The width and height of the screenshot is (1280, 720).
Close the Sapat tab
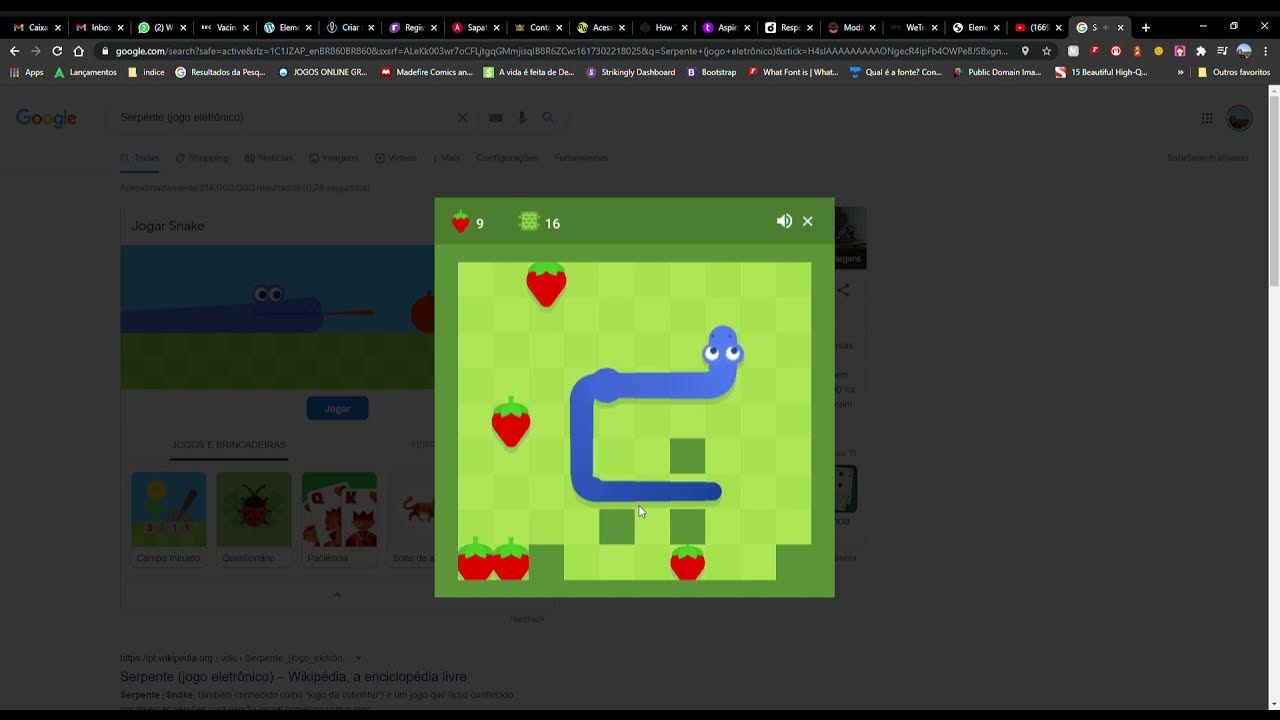(x=496, y=27)
